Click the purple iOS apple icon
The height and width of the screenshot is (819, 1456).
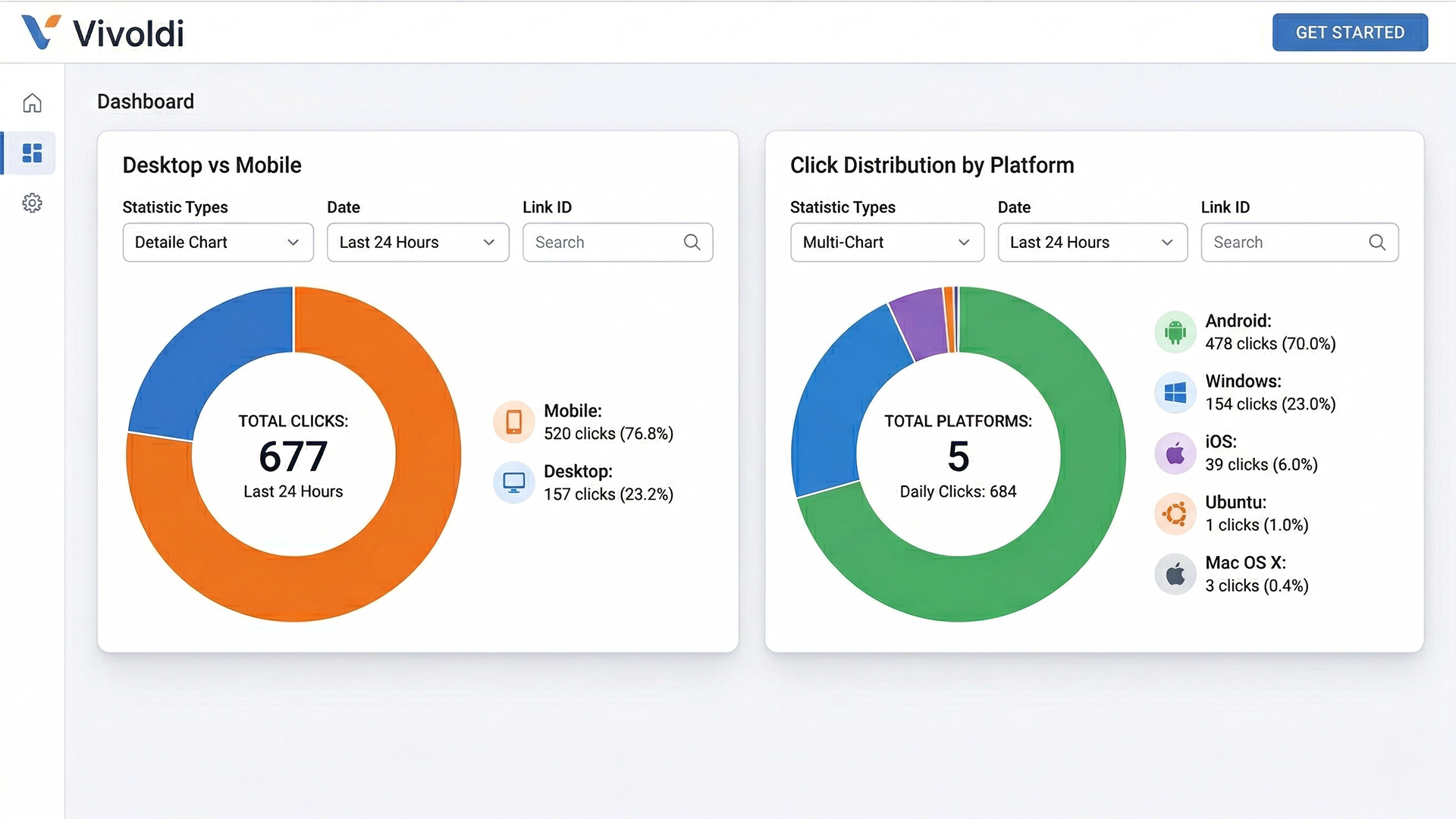[x=1175, y=453]
